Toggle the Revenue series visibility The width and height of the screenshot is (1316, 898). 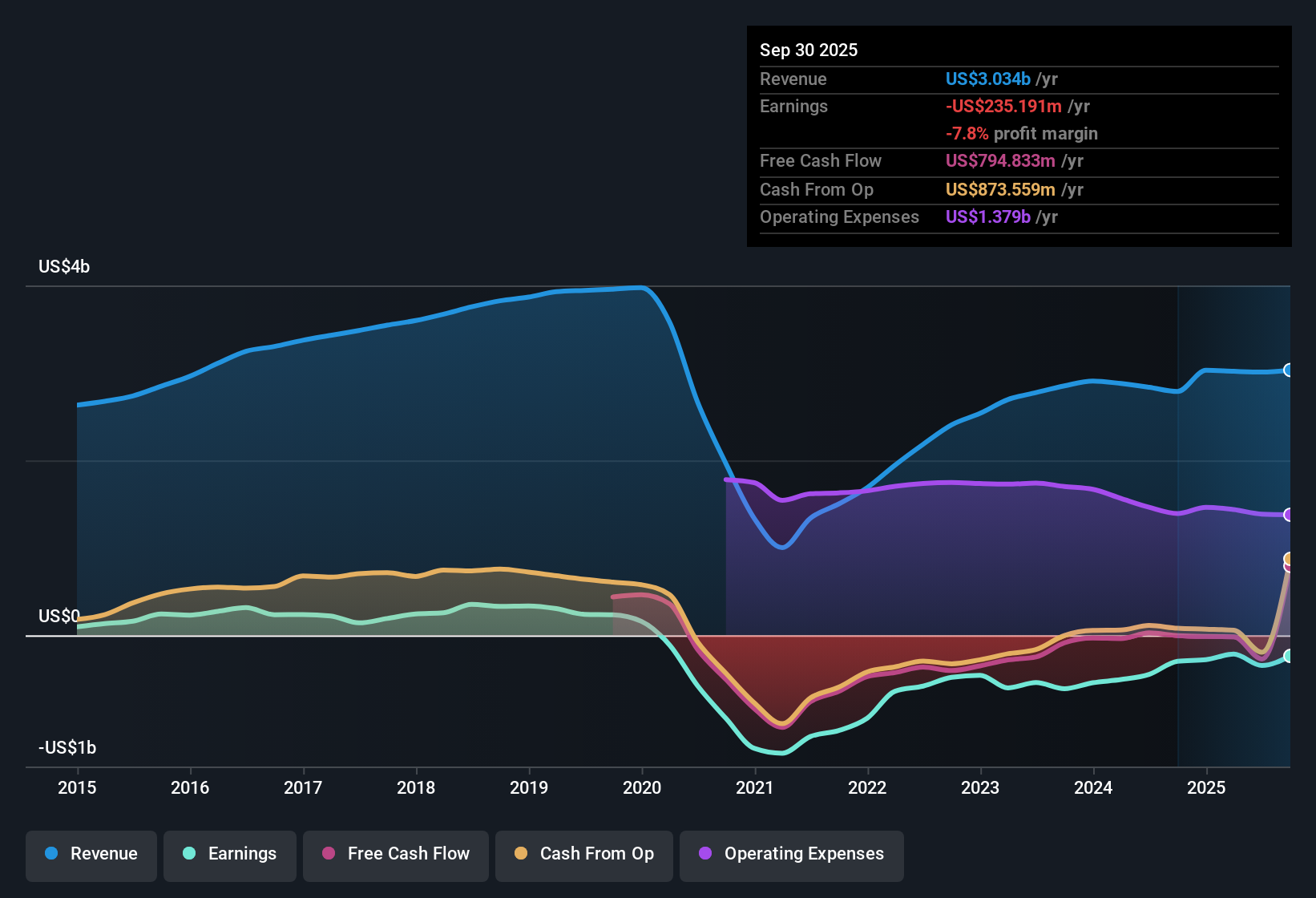(x=91, y=854)
